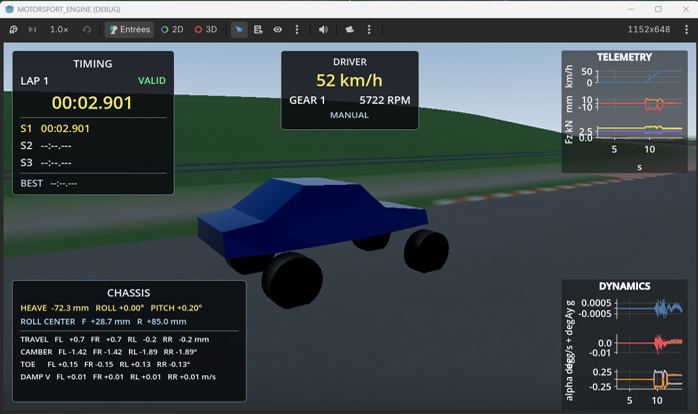Click the PITCH +0.20° value
This screenshot has width=698, height=414.
[176, 308]
